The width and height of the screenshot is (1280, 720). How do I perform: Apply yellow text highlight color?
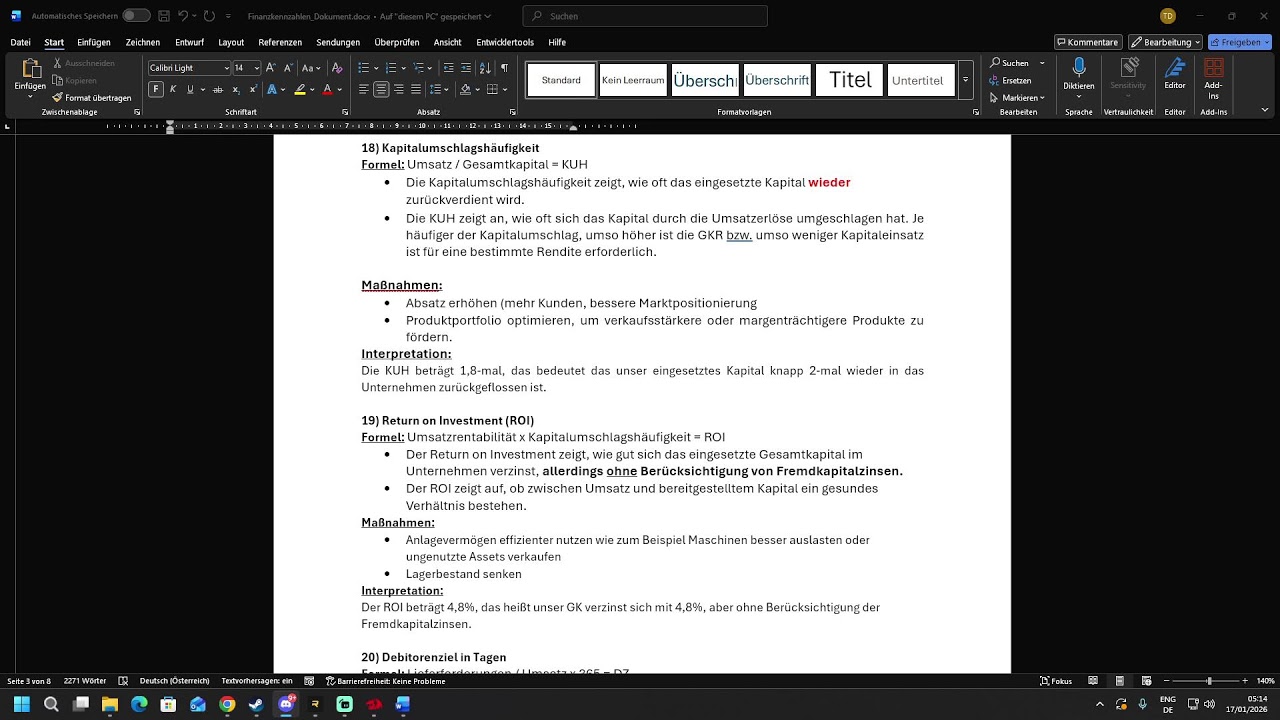tap(299, 90)
